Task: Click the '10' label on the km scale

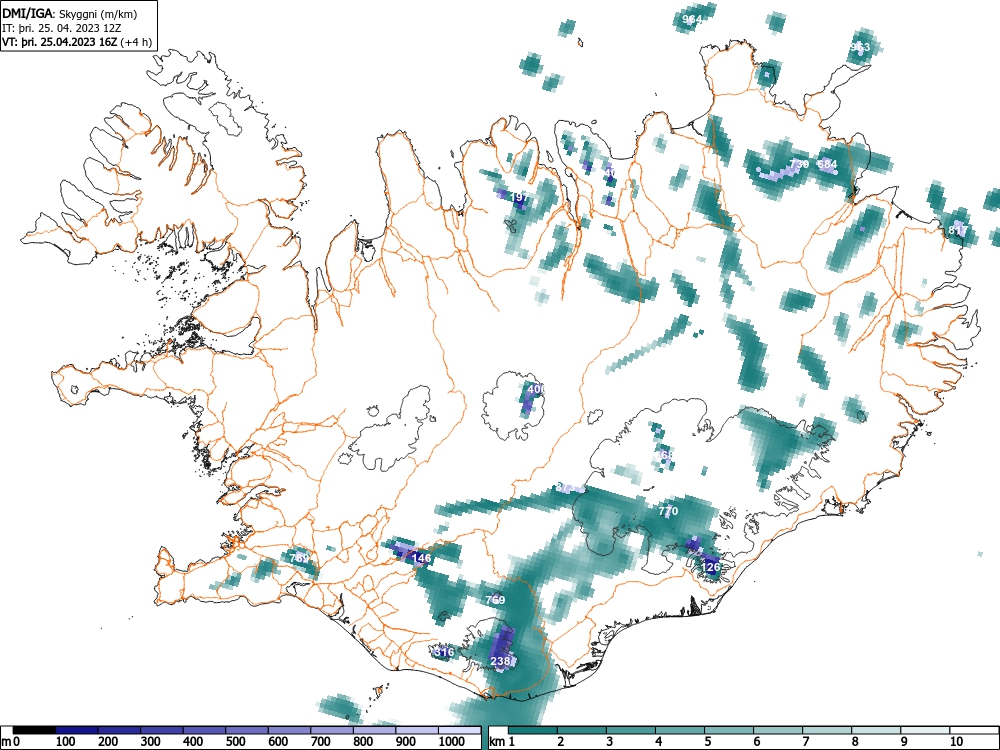Action: tap(956, 742)
